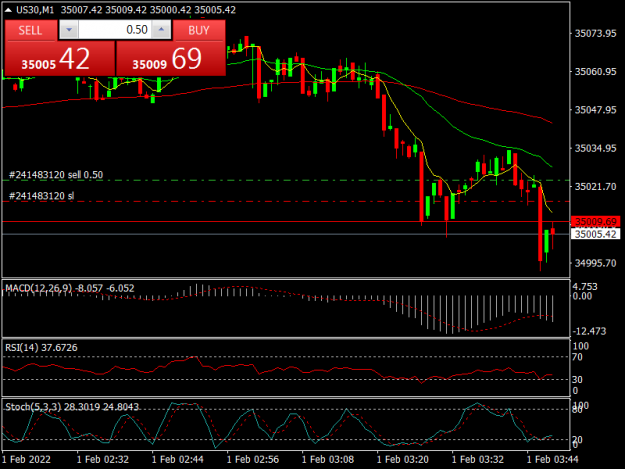Screen dimensions: 625x469
Task: Click the RSI(14) 37.6726 label
Action: [41, 347]
